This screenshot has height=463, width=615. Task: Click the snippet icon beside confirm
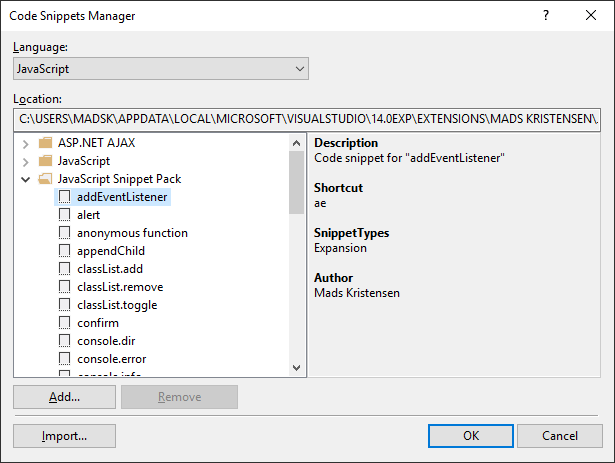click(65, 323)
